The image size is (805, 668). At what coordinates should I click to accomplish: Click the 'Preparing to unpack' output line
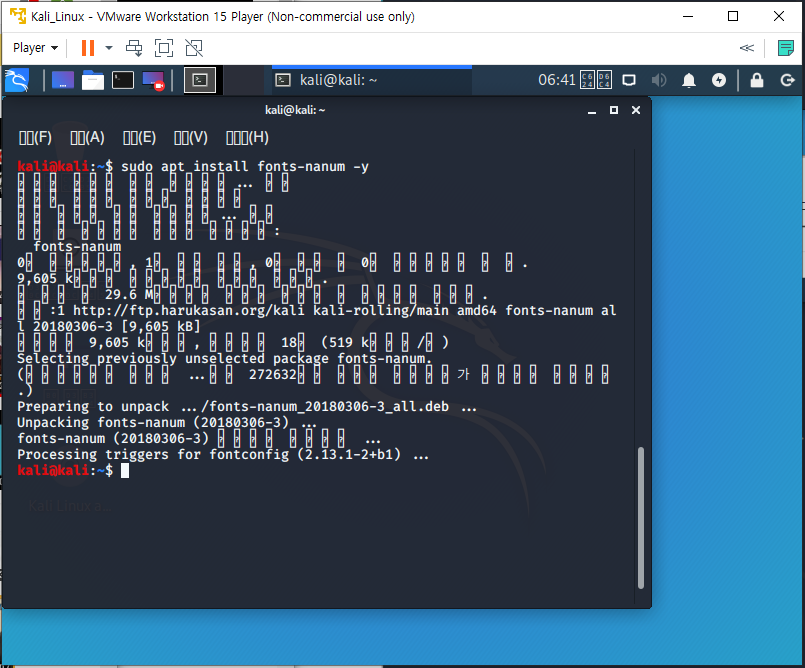(x=247, y=407)
